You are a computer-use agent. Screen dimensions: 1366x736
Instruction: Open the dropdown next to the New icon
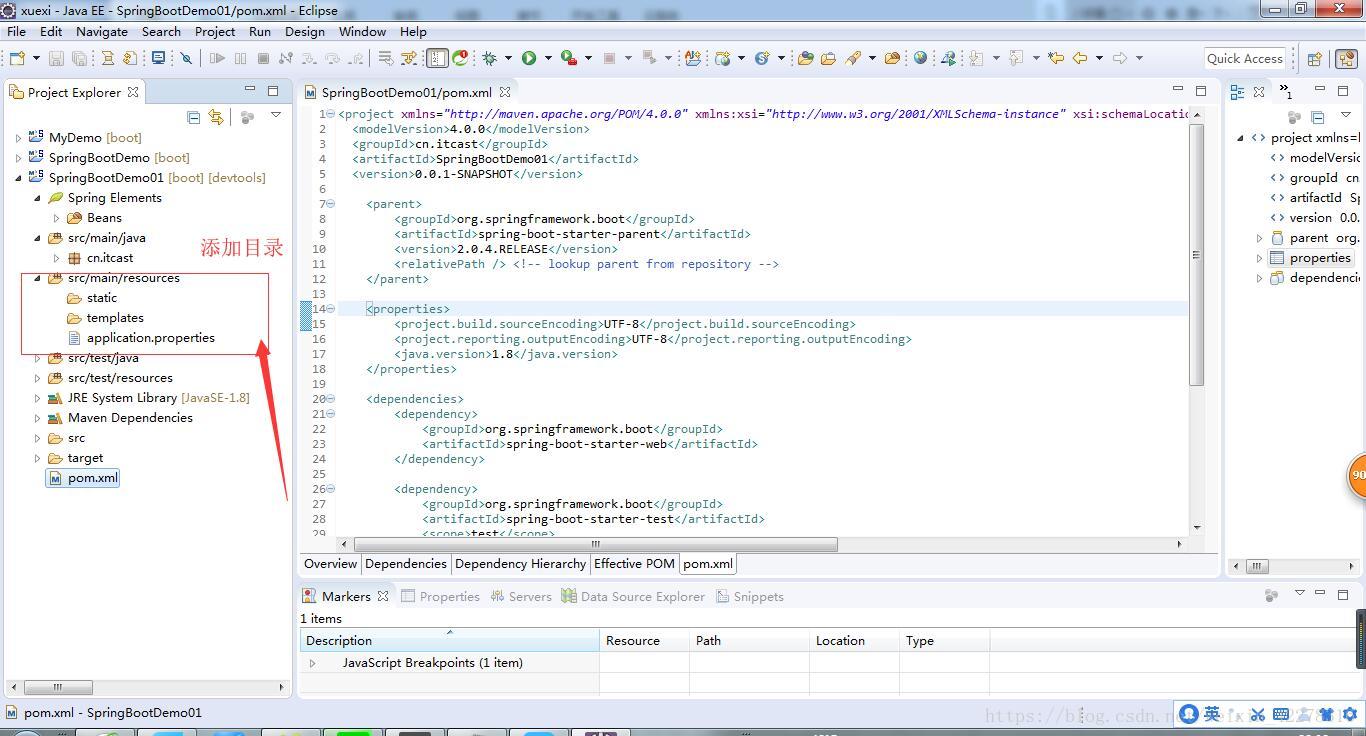[x=36, y=58]
